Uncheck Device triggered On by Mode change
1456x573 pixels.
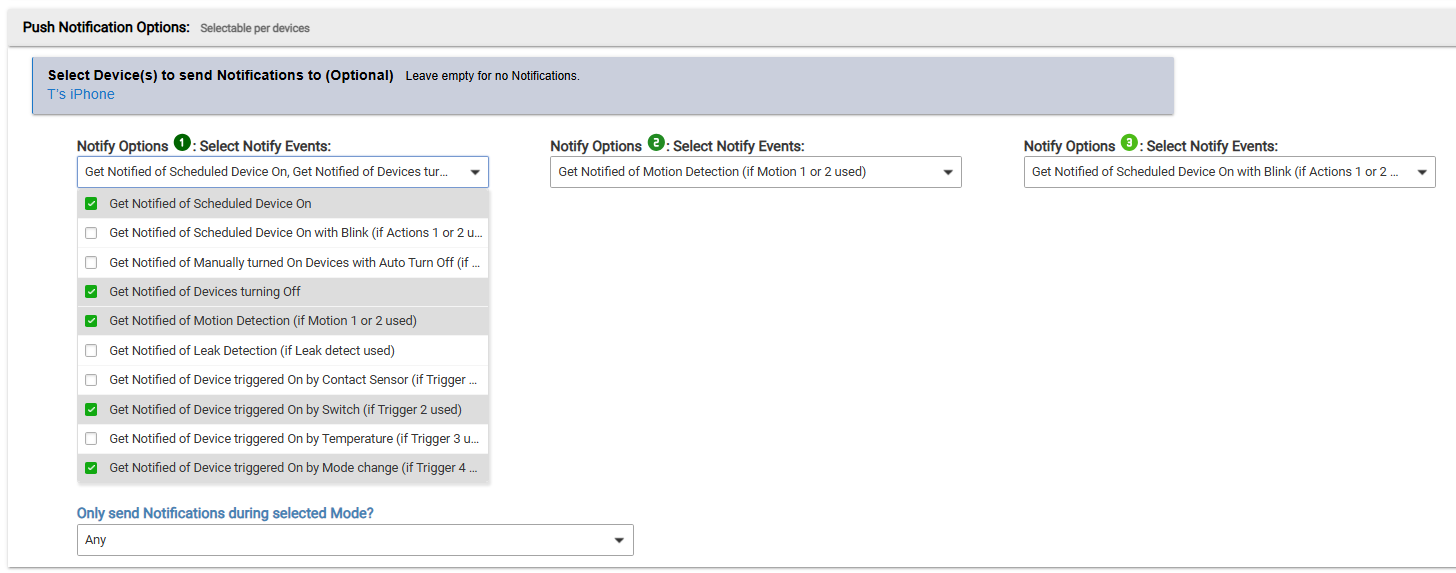[92, 468]
